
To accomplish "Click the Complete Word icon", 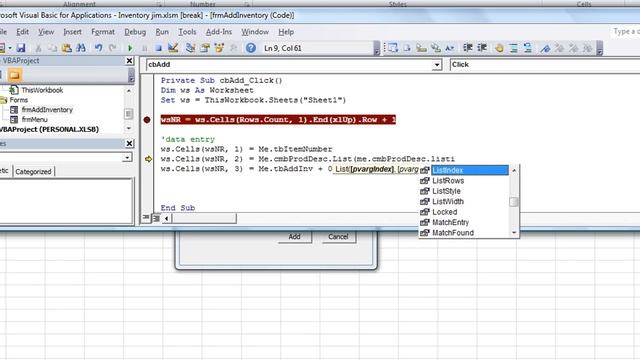I will (450, 48).
